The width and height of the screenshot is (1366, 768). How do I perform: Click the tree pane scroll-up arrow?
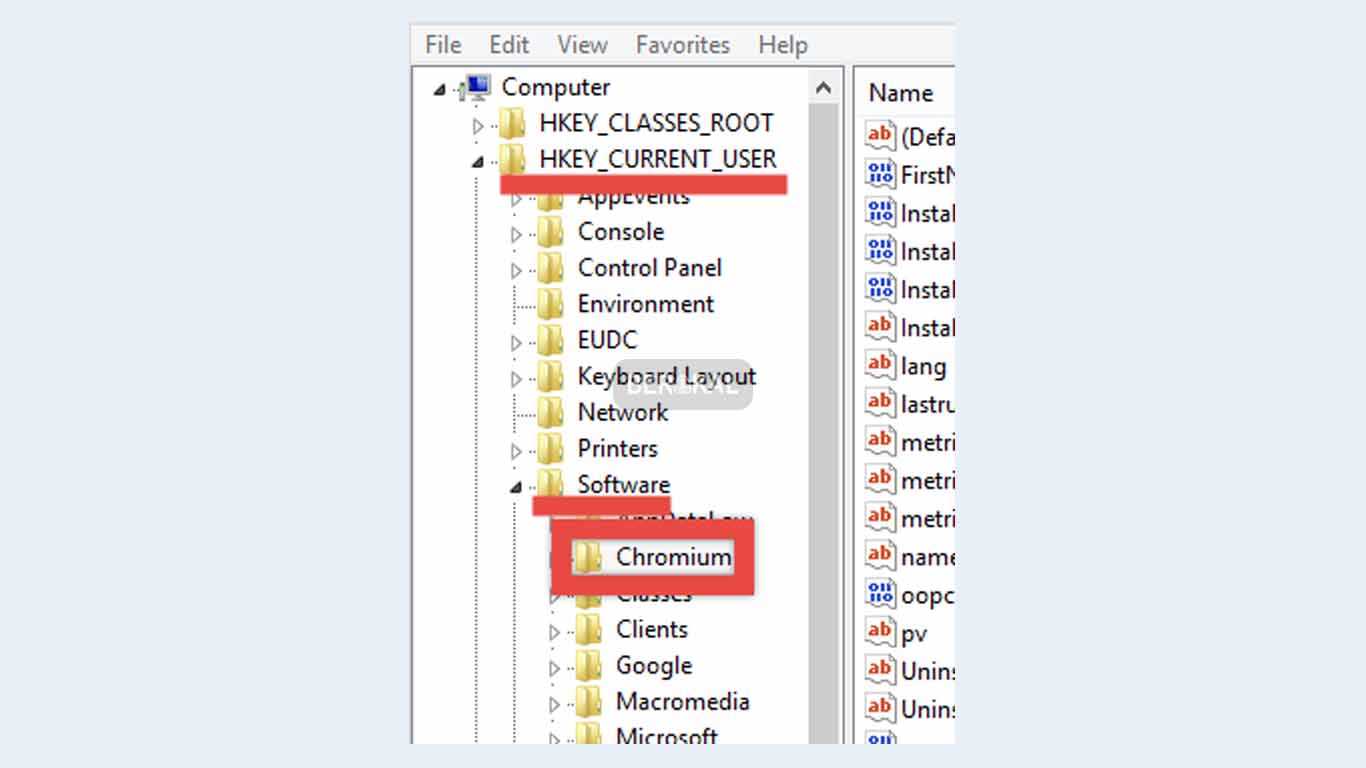coord(824,88)
